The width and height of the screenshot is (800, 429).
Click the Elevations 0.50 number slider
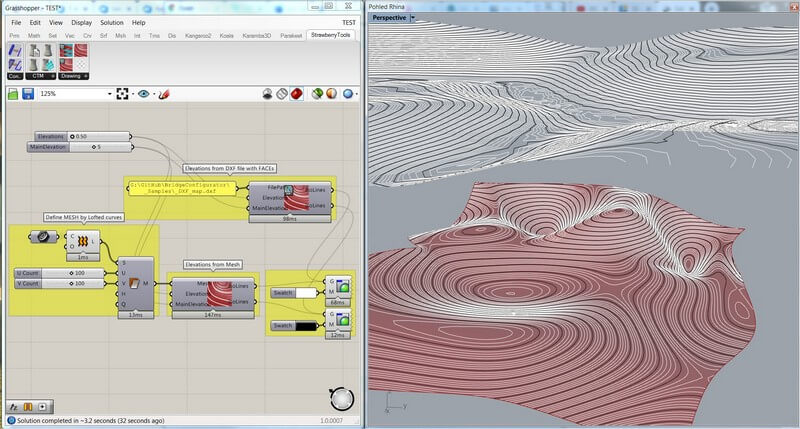coord(80,136)
